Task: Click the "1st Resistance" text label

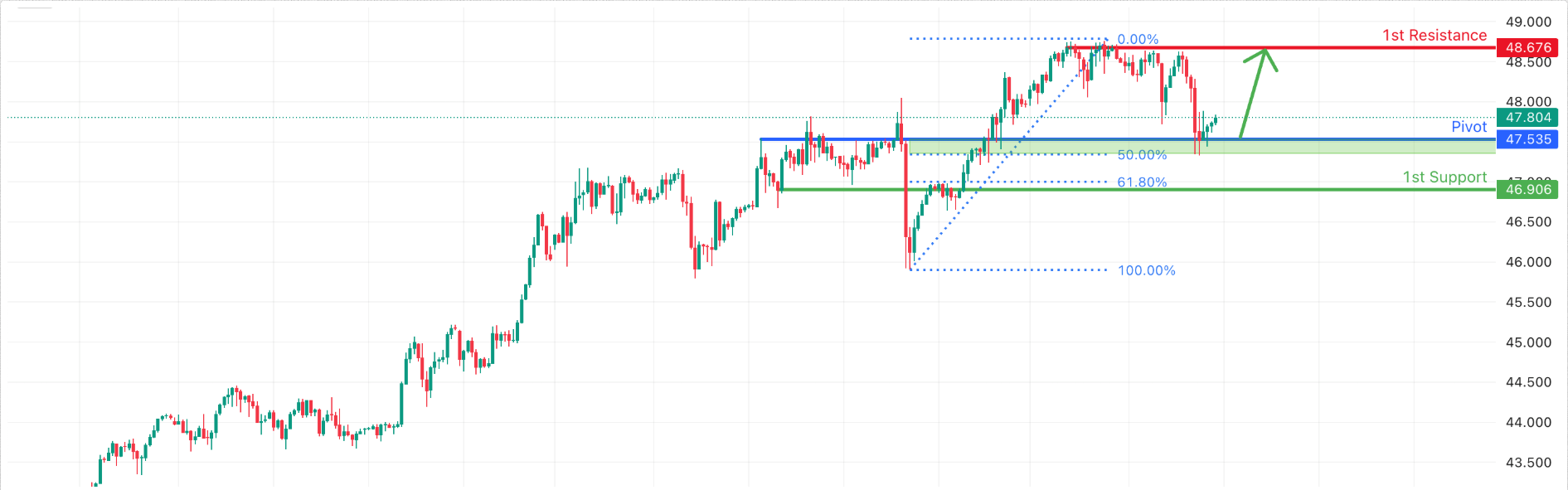Action: [1434, 36]
